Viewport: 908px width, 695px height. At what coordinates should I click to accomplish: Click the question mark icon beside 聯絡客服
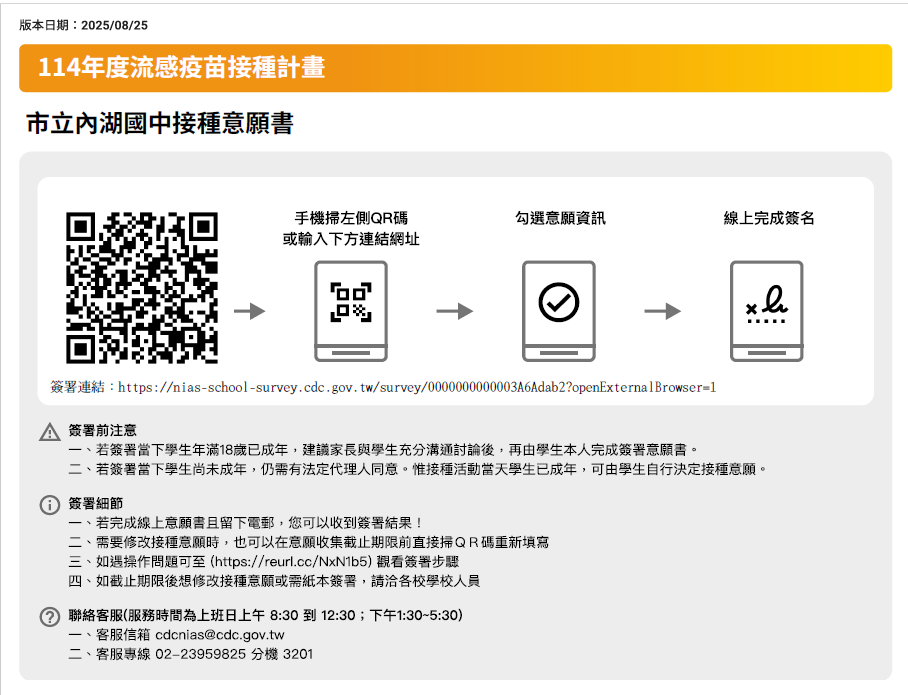tap(50, 616)
